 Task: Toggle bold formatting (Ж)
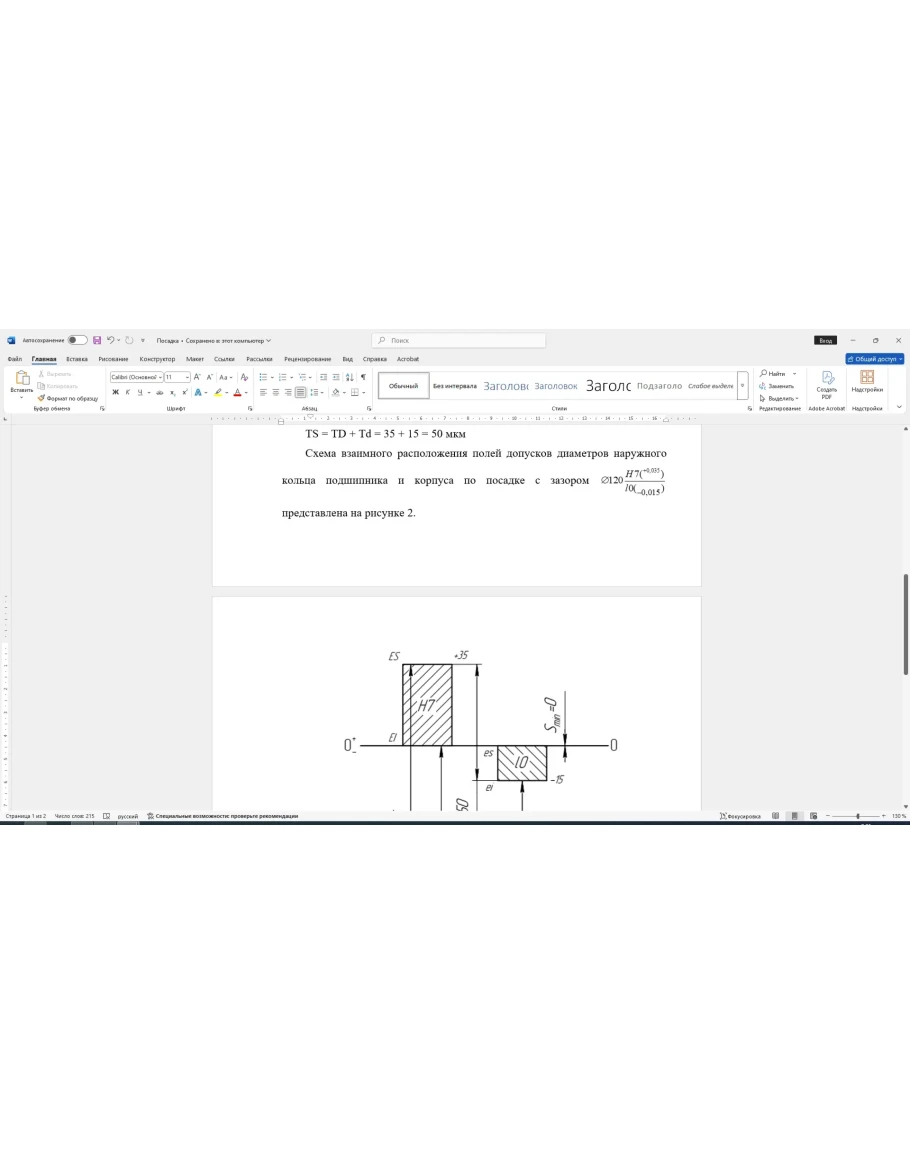click(x=115, y=393)
